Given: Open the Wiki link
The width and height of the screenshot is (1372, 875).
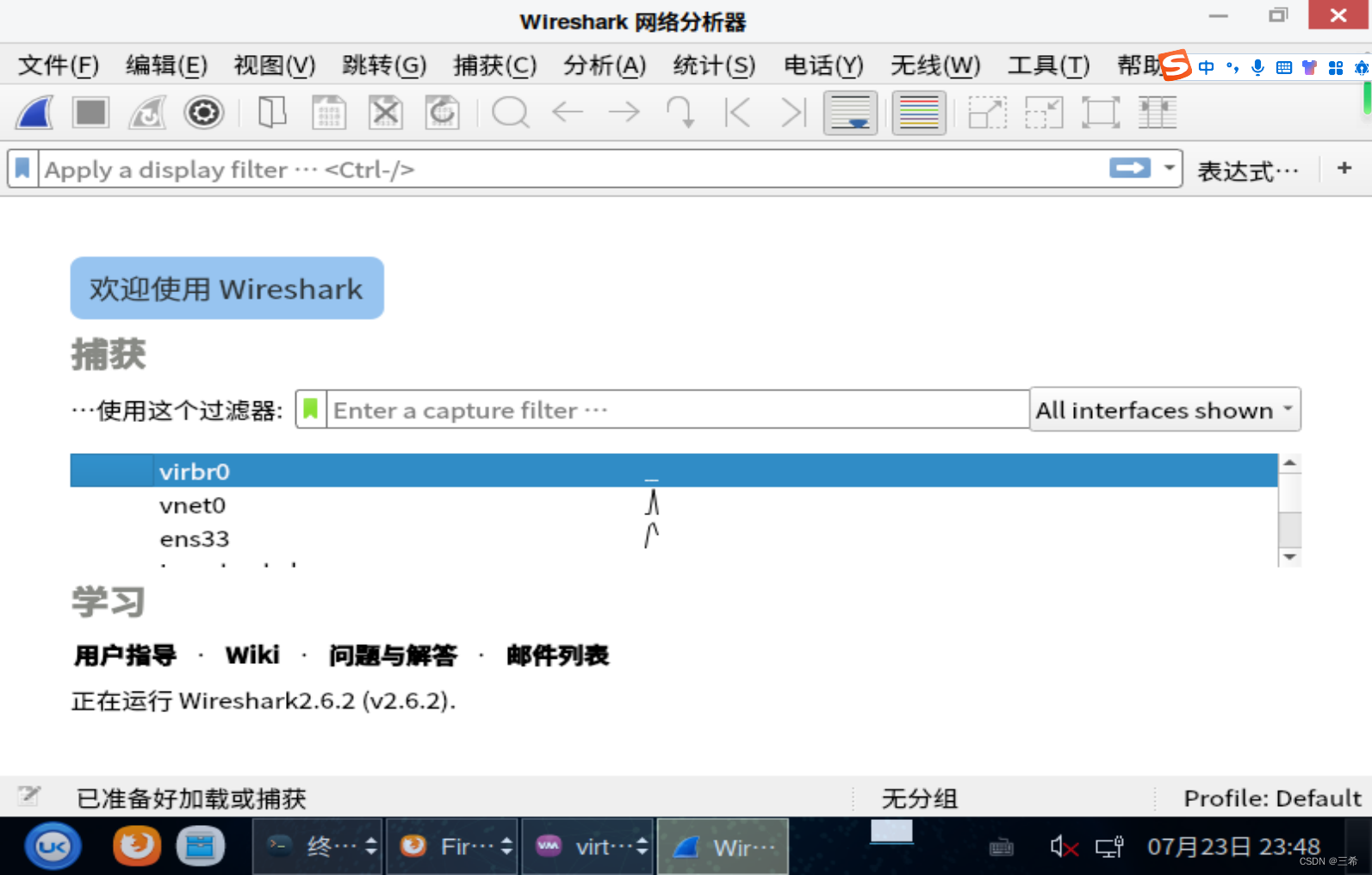Looking at the screenshot, I should (x=252, y=655).
